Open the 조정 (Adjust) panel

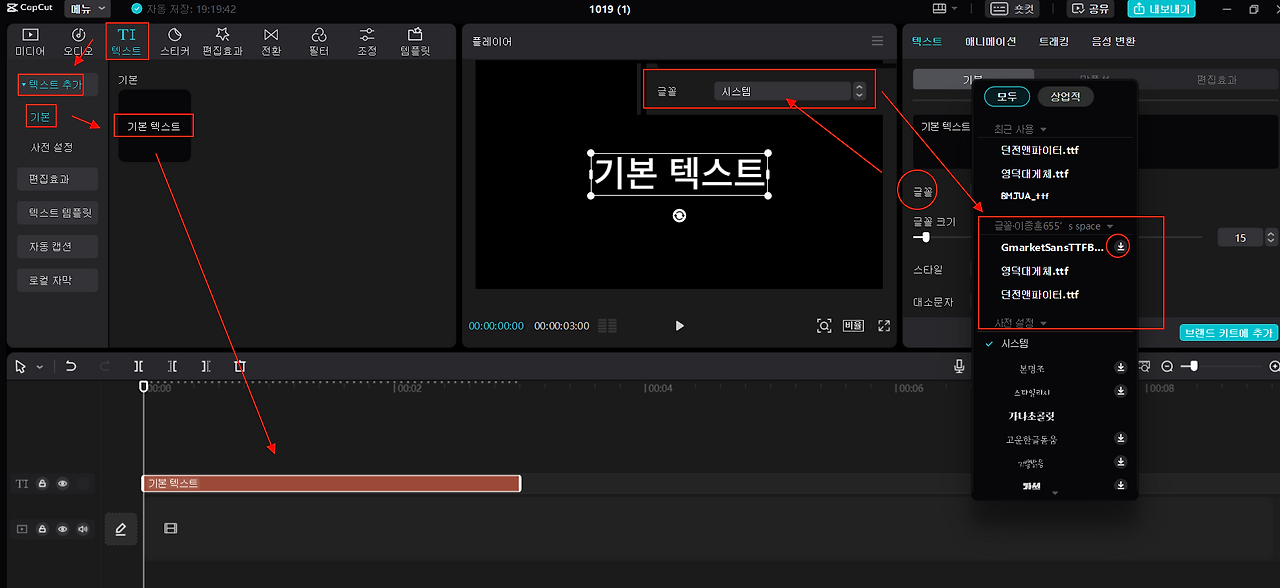tap(367, 41)
